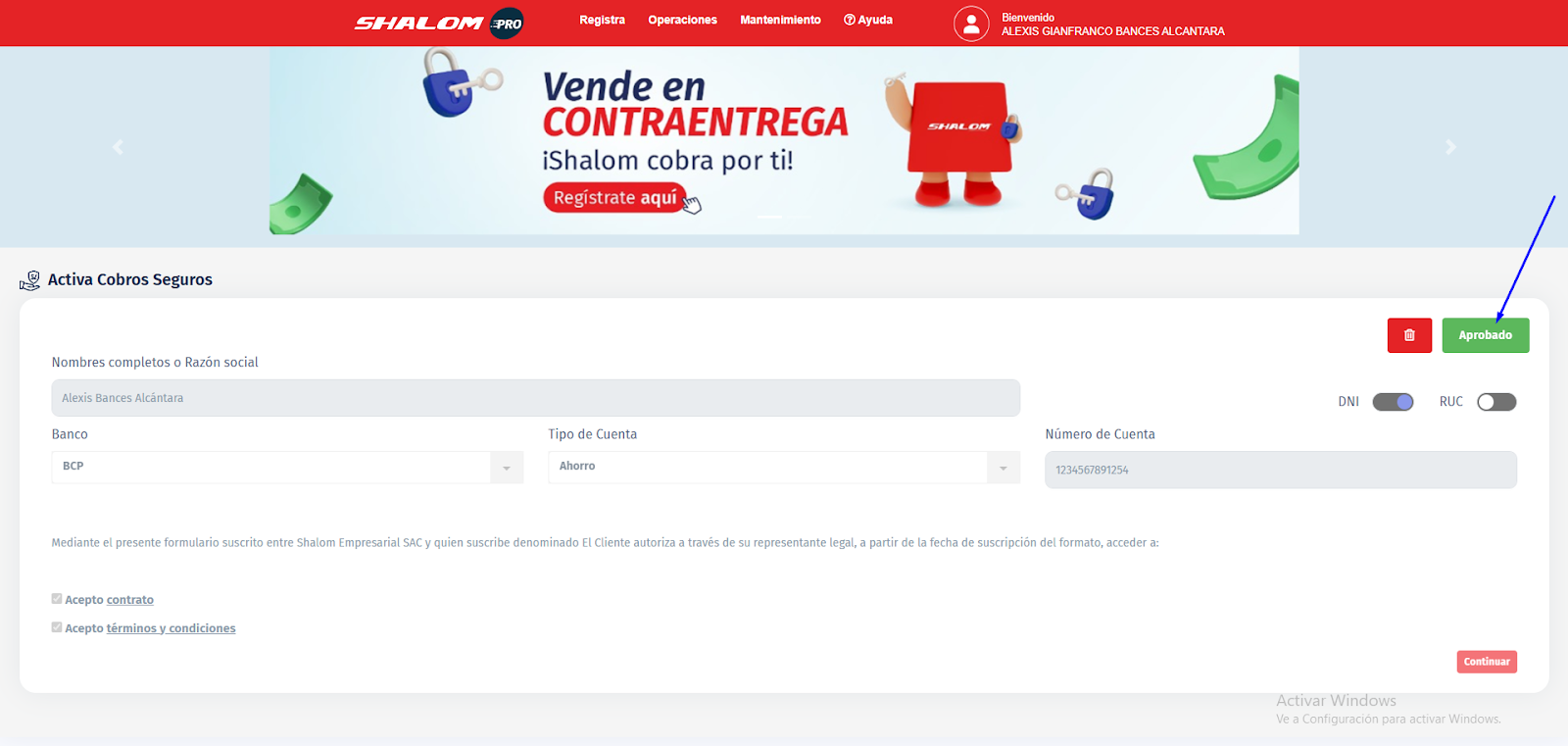This screenshot has width=1568, height=746.
Task: Toggle Acepto términos y condiciones checkbox
Action: [x=57, y=627]
